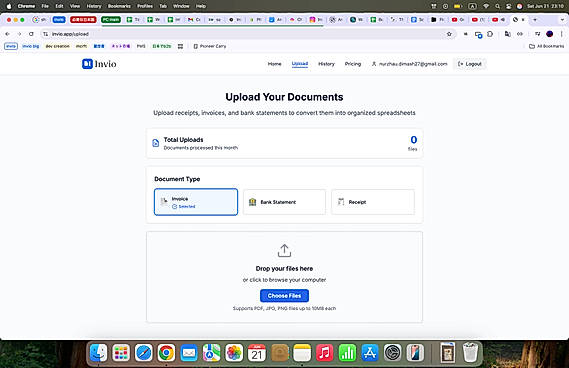Screen dimensions: 569x368
Task: Open Photos from the Dock
Action: click(x=234, y=352)
